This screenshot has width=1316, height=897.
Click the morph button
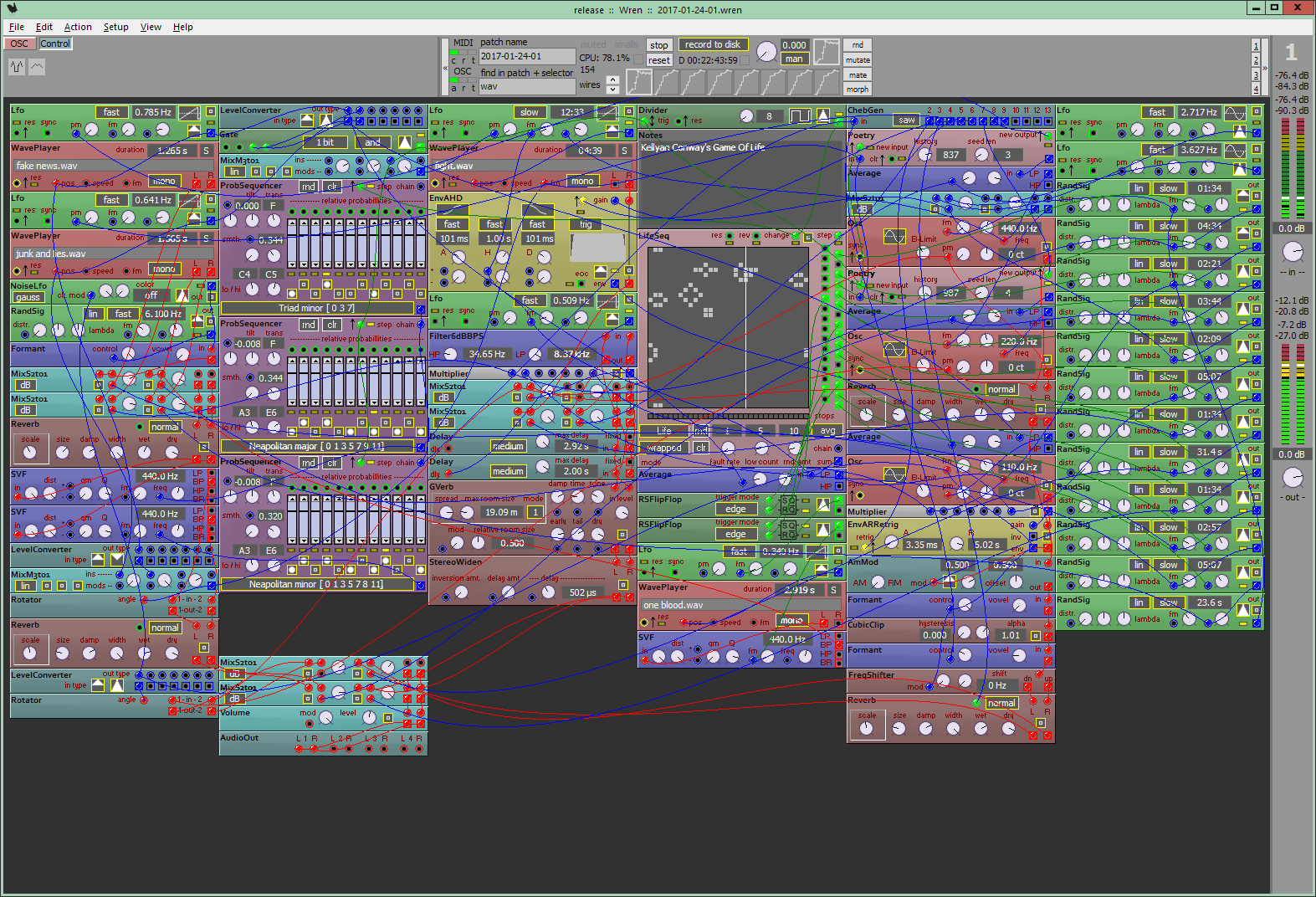(858, 90)
